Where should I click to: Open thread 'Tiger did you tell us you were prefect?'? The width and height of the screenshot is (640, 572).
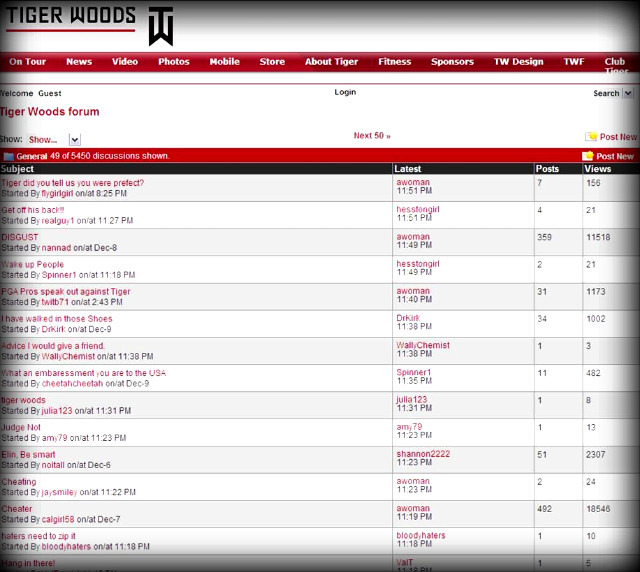73,183
